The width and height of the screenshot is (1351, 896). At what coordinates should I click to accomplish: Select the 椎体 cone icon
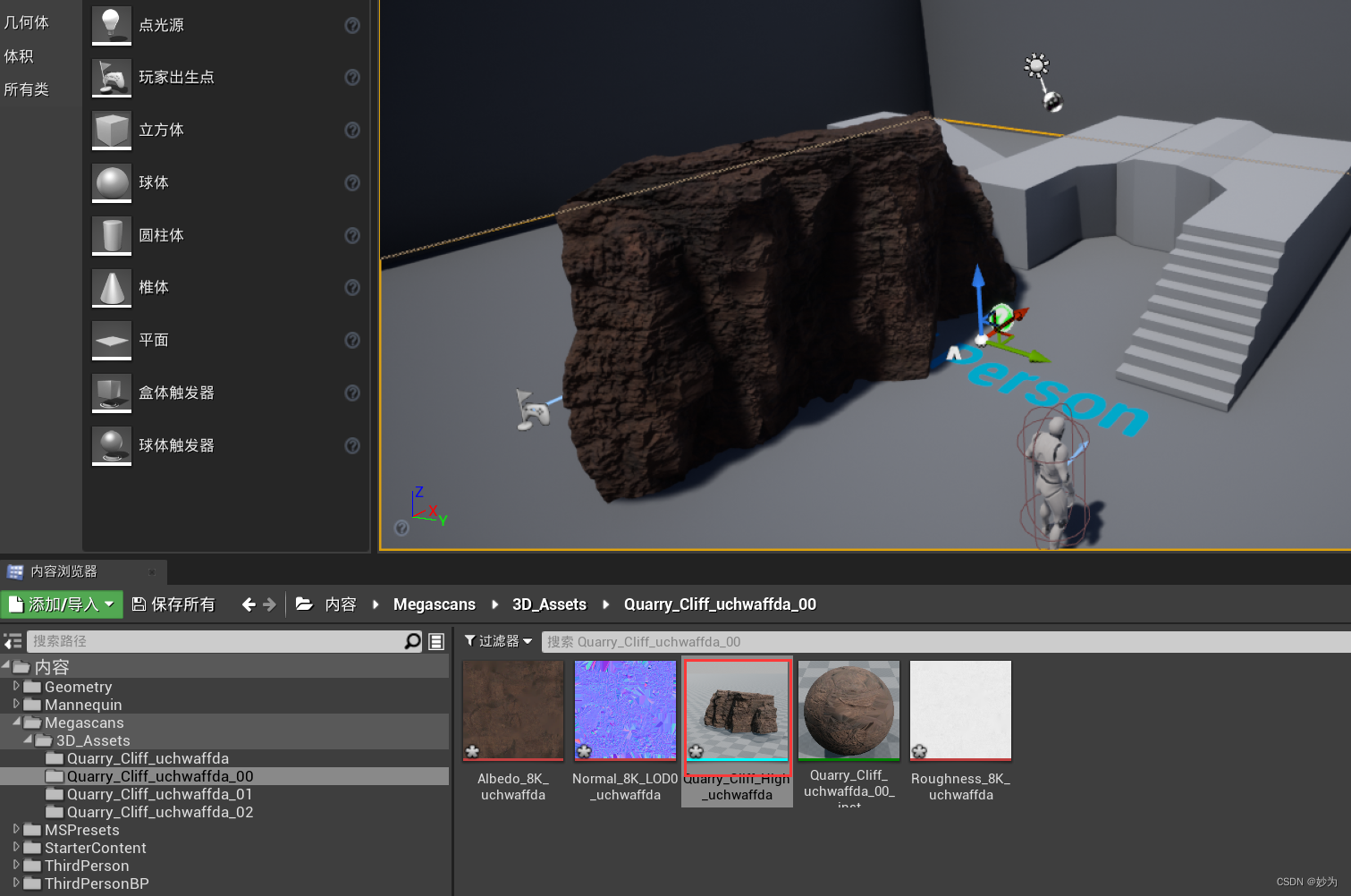[112, 287]
